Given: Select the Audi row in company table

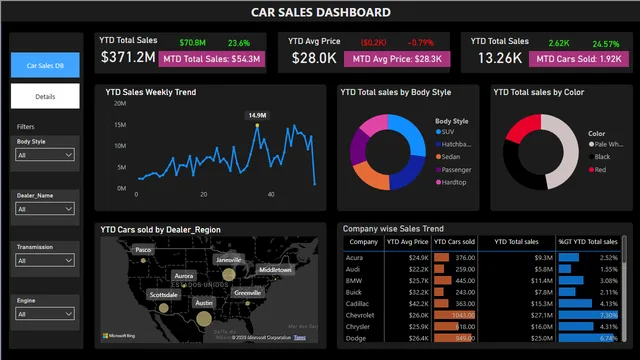Looking at the screenshot, I should point(482,269).
